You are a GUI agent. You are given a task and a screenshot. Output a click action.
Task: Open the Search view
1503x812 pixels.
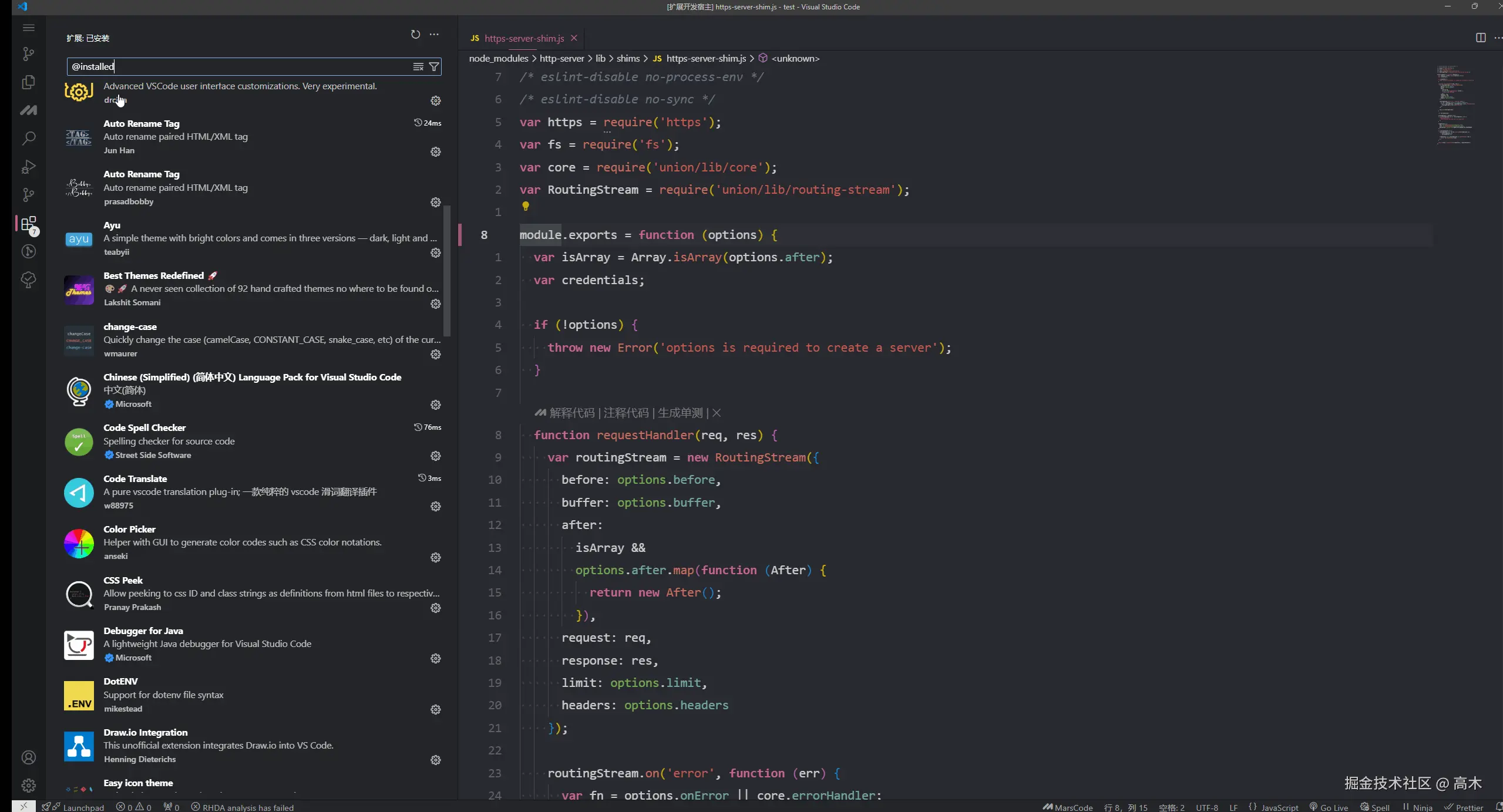click(28, 138)
